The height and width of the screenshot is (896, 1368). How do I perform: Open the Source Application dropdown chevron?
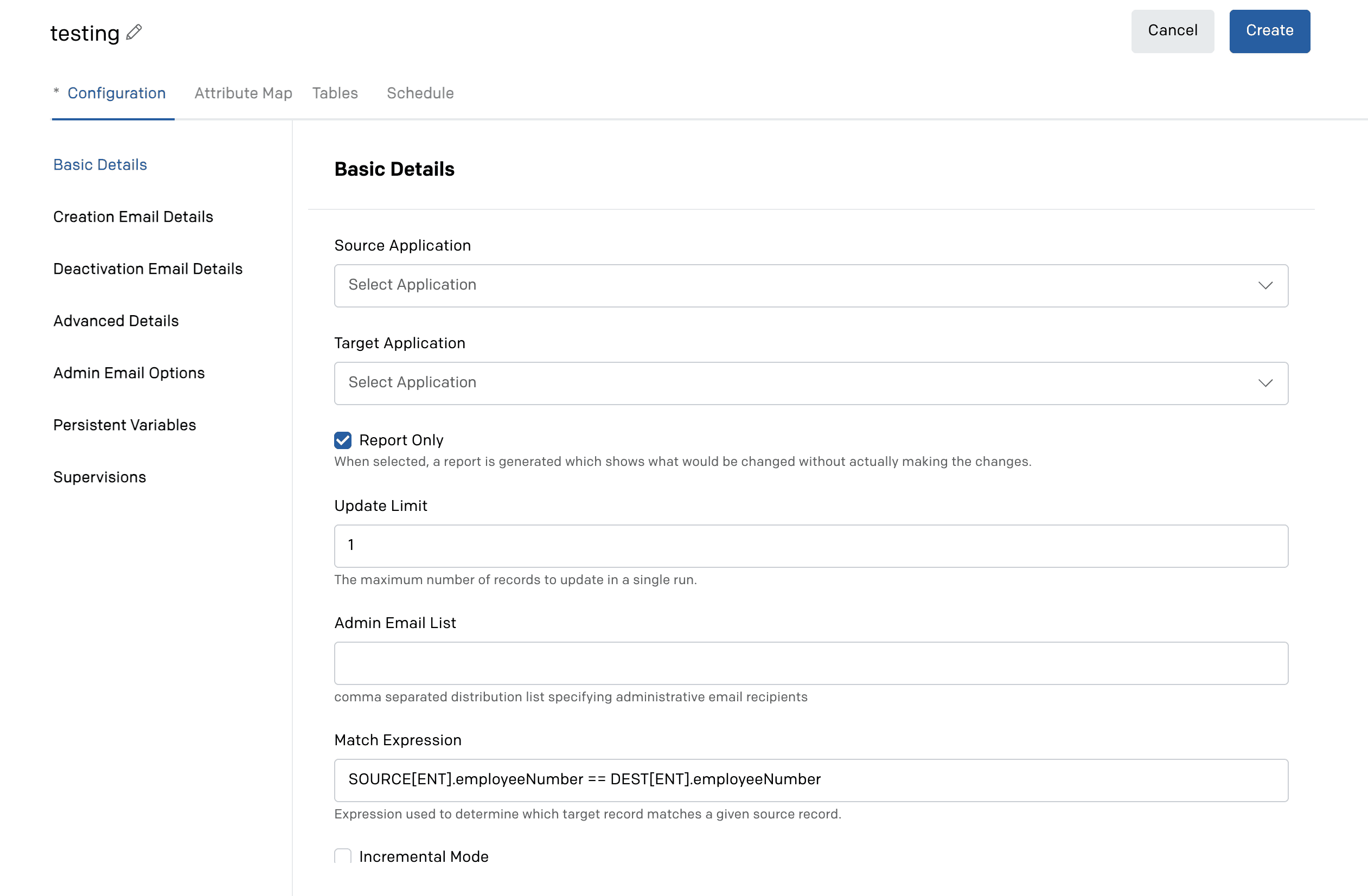[x=1265, y=286]
